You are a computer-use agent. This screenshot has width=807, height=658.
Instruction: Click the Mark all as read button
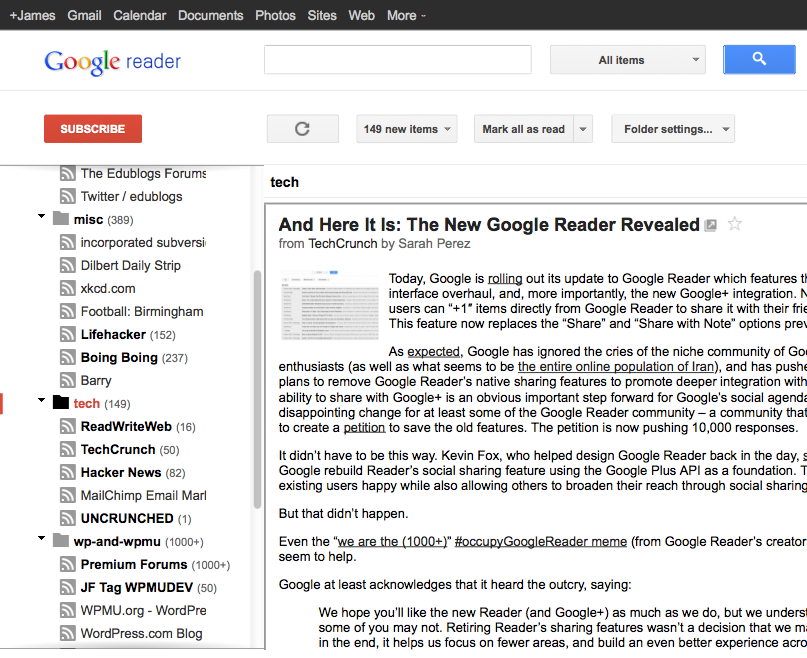point(523,129)
